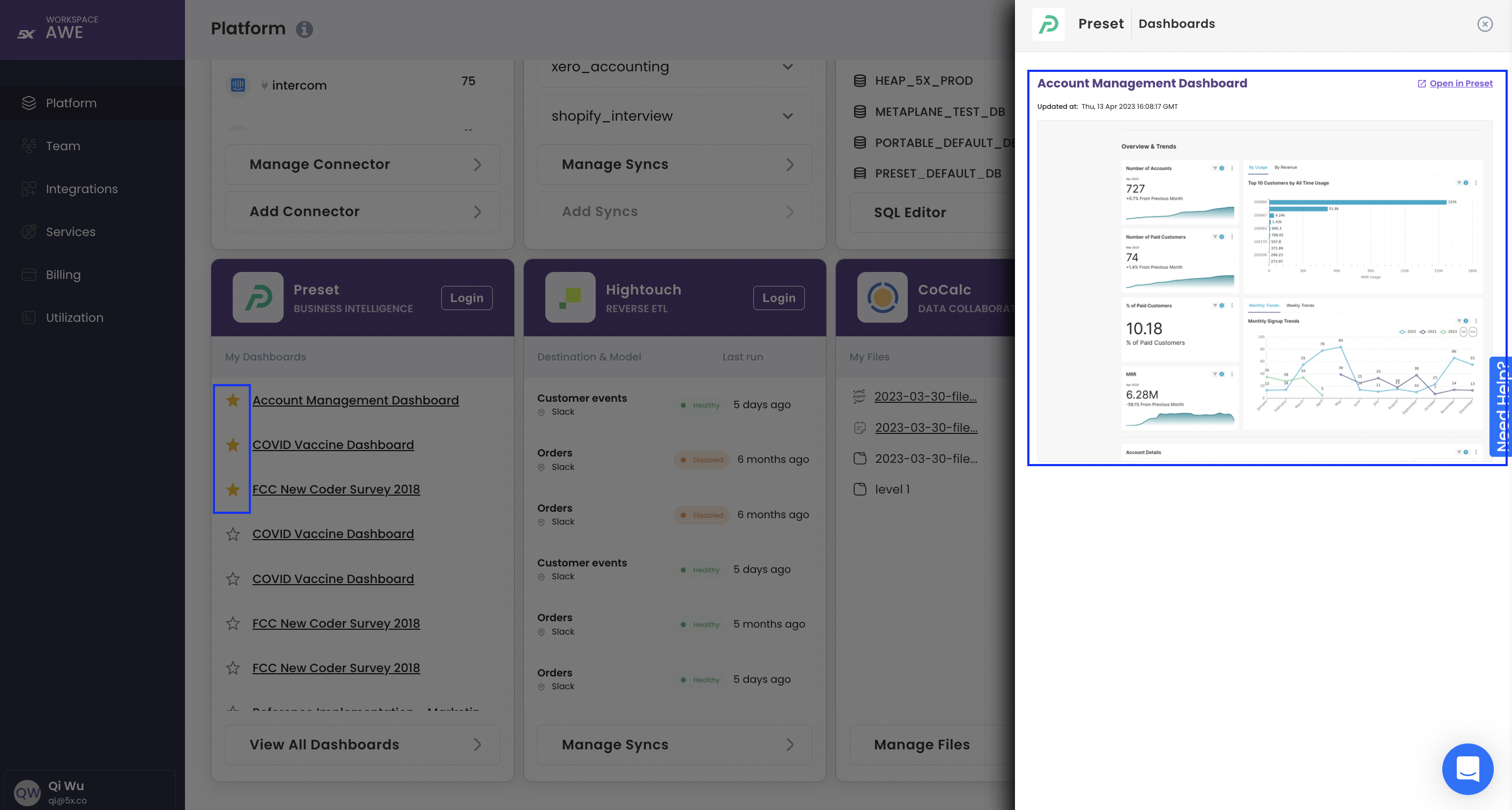Go to Utilization in sidebar
This screenshot has width=1512, height=810.
[75, 318]
